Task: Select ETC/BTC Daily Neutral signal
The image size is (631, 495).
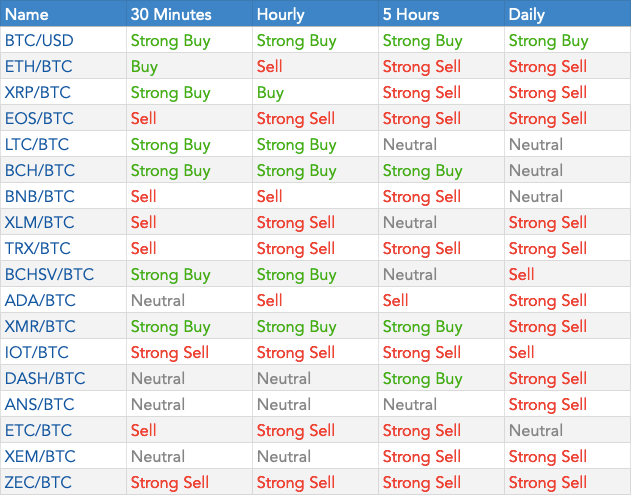Action: [x=536, y=430]
